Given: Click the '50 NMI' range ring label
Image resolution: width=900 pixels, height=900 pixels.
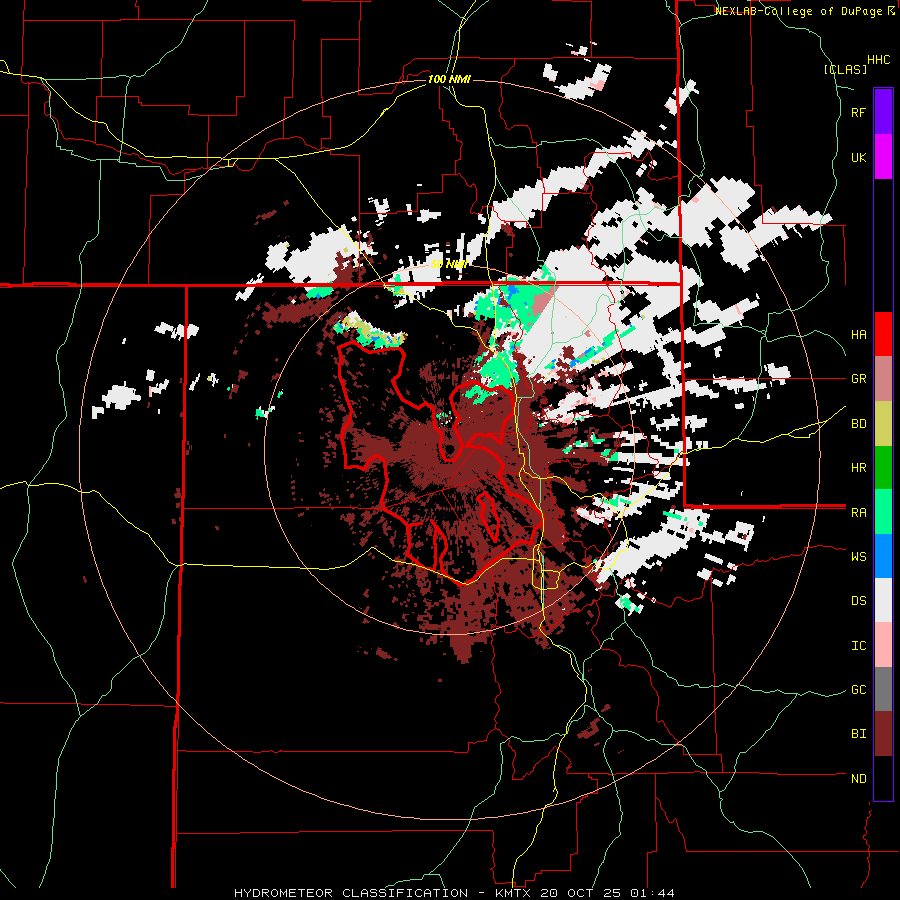Looking at the screenshot, I should tap(449, 264).
